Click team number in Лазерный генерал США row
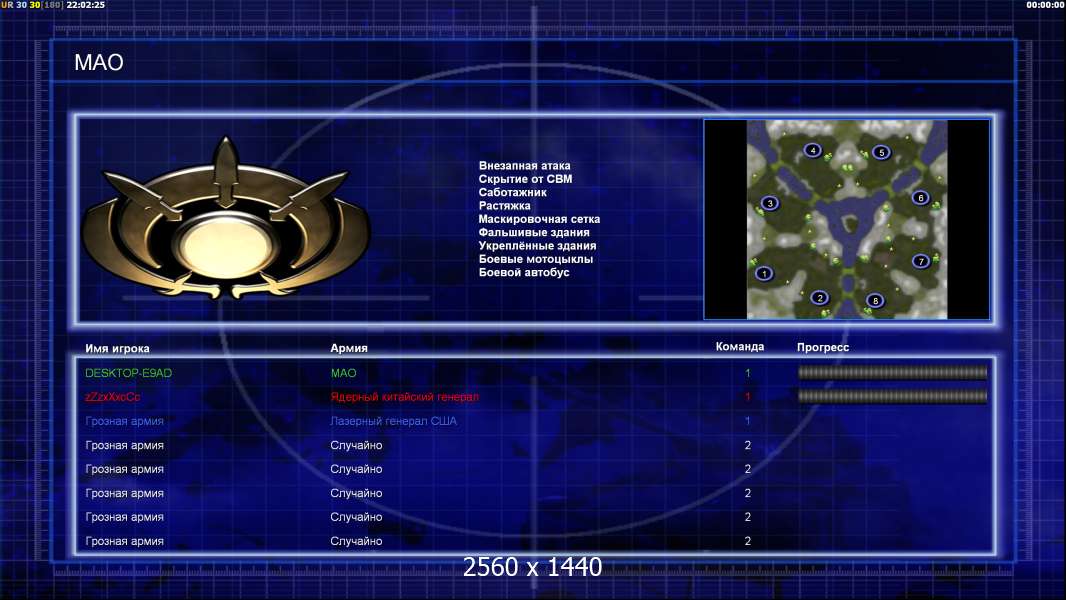This screenshot has width=1066, height=600. 747,421
